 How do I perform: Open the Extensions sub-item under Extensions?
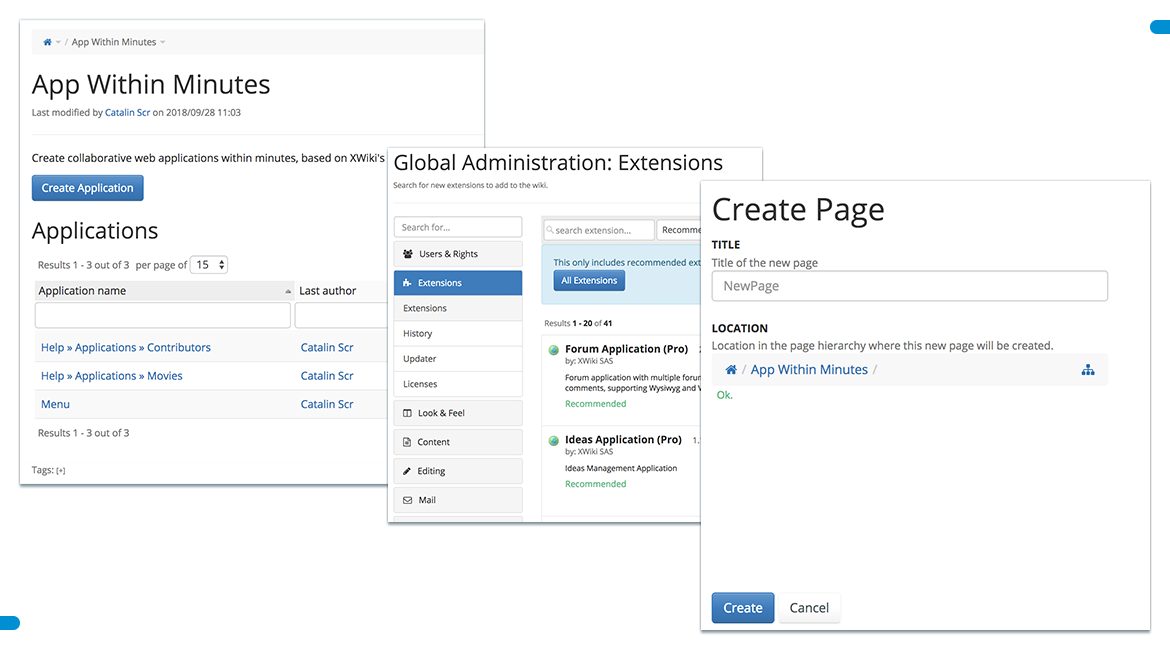tap(457, 308)
